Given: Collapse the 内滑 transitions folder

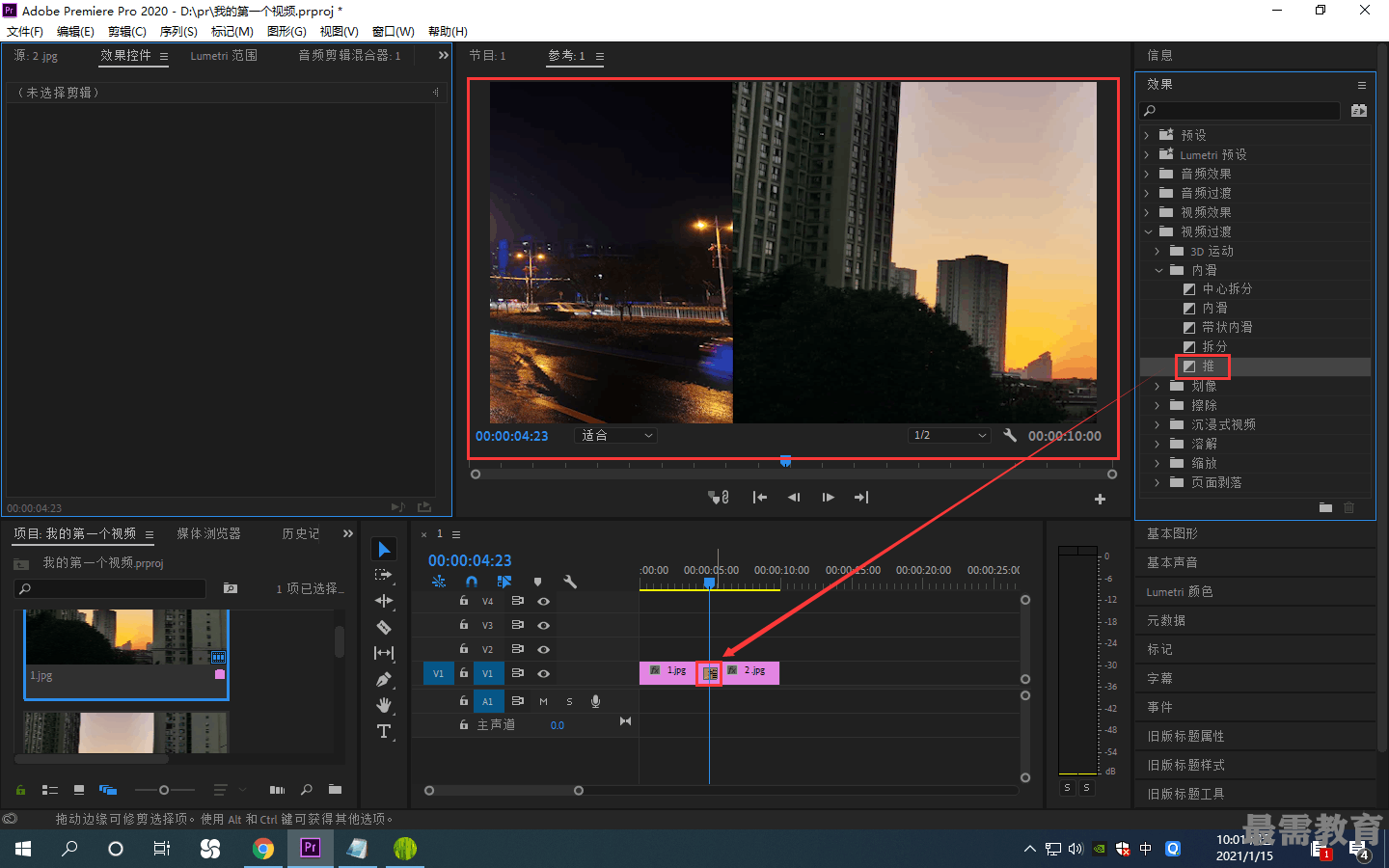Looking at the screenshot, I should [x=1158, y=271].
